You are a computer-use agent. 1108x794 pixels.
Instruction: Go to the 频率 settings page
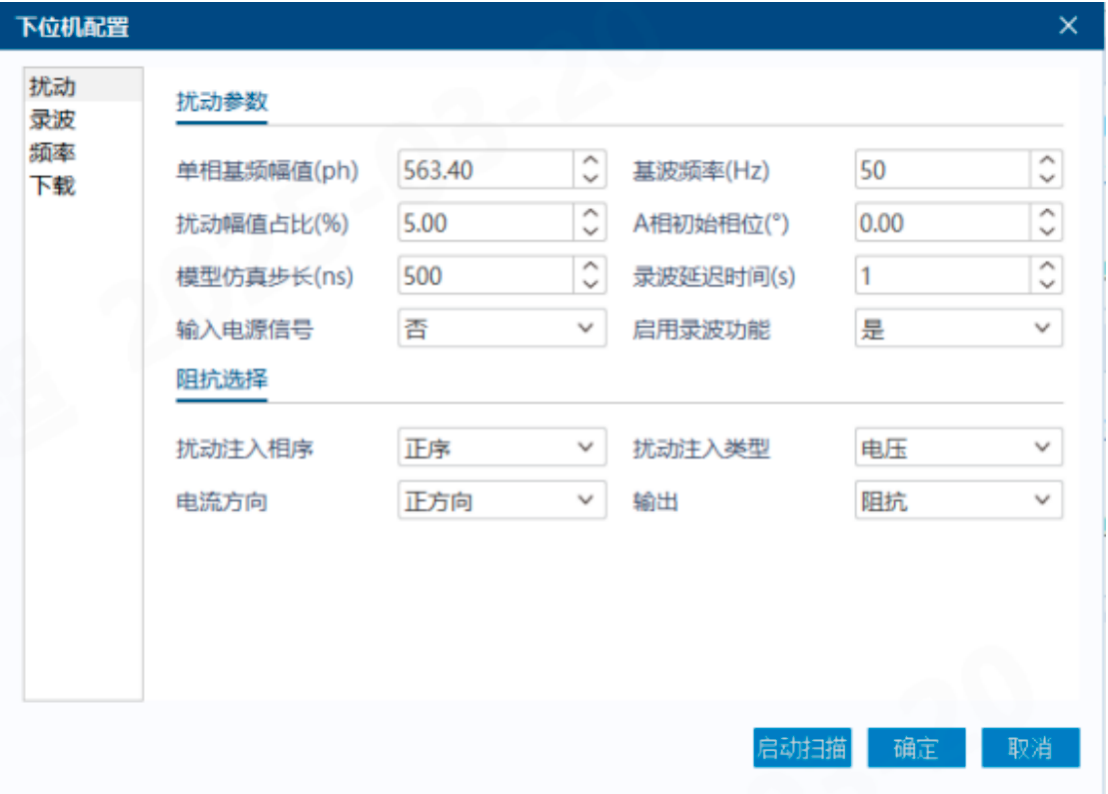[53, 153]
